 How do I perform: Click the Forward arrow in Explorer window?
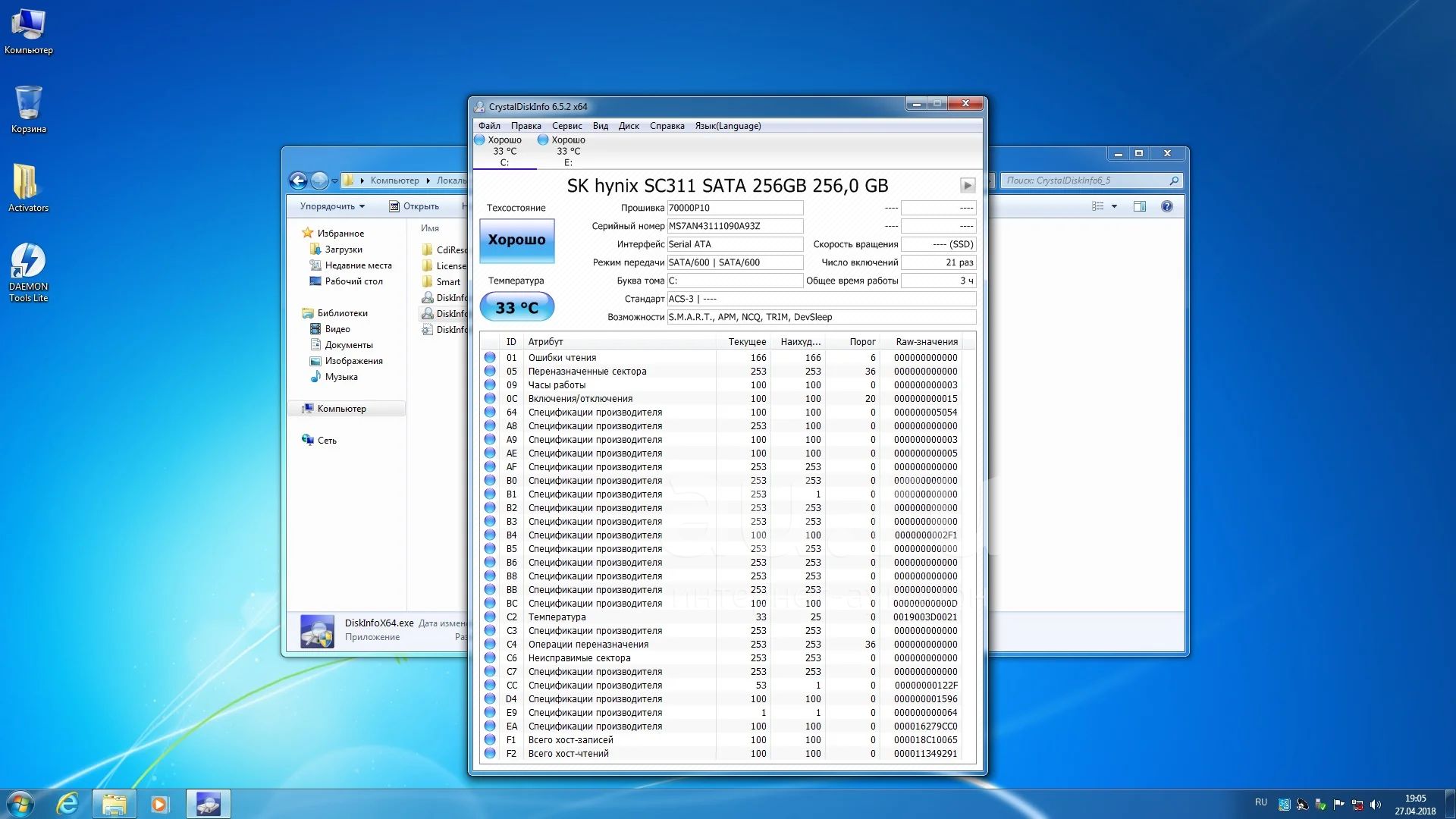(x=319, y=180)
